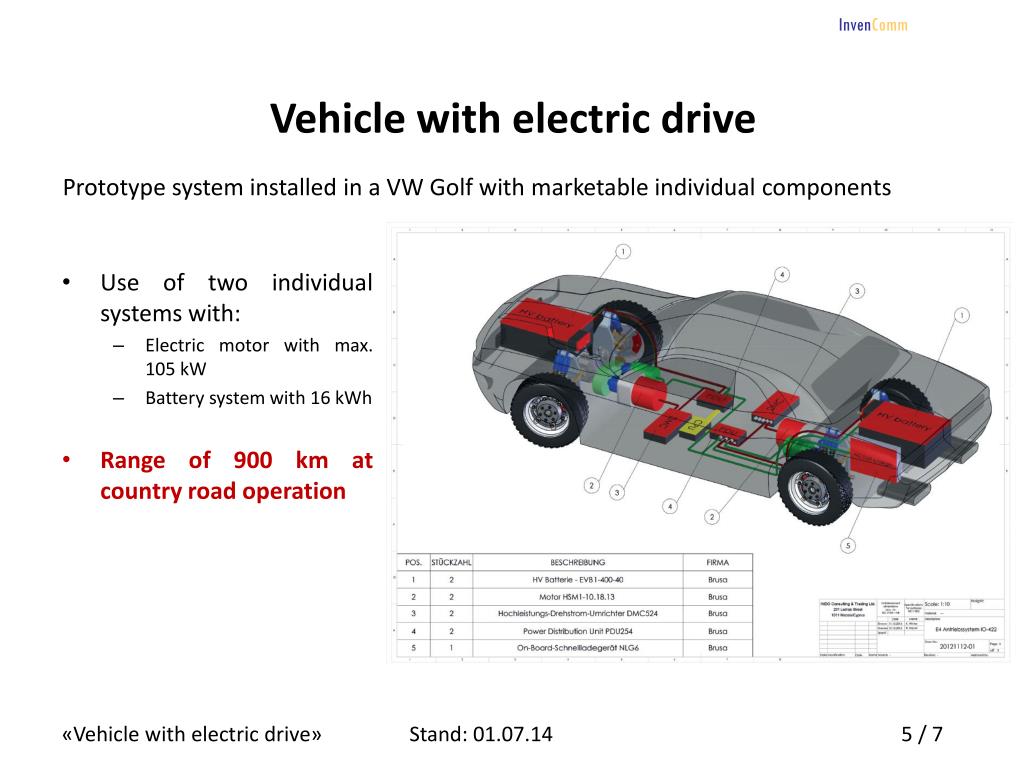Select the "Power Distribution Unit PDU254" row
1024x768 pixels.
click(x=575, y=631)
